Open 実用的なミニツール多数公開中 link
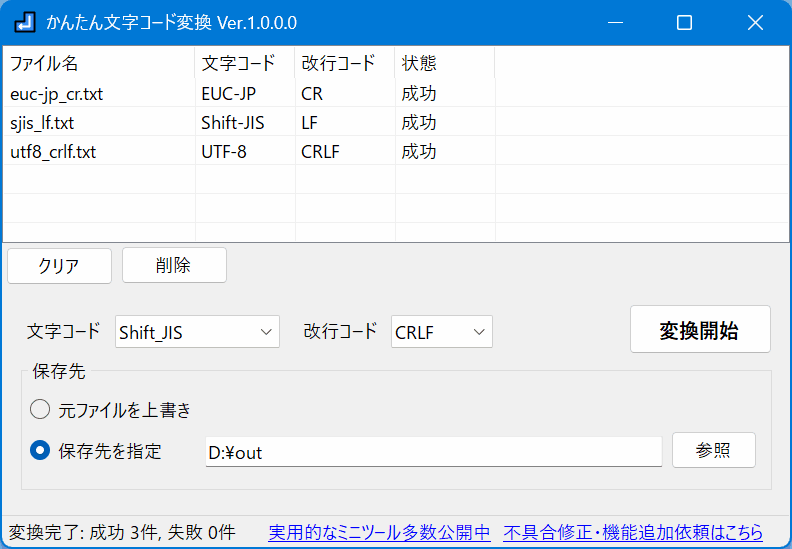The image size is (792, 549). click(x=379, y=533)
